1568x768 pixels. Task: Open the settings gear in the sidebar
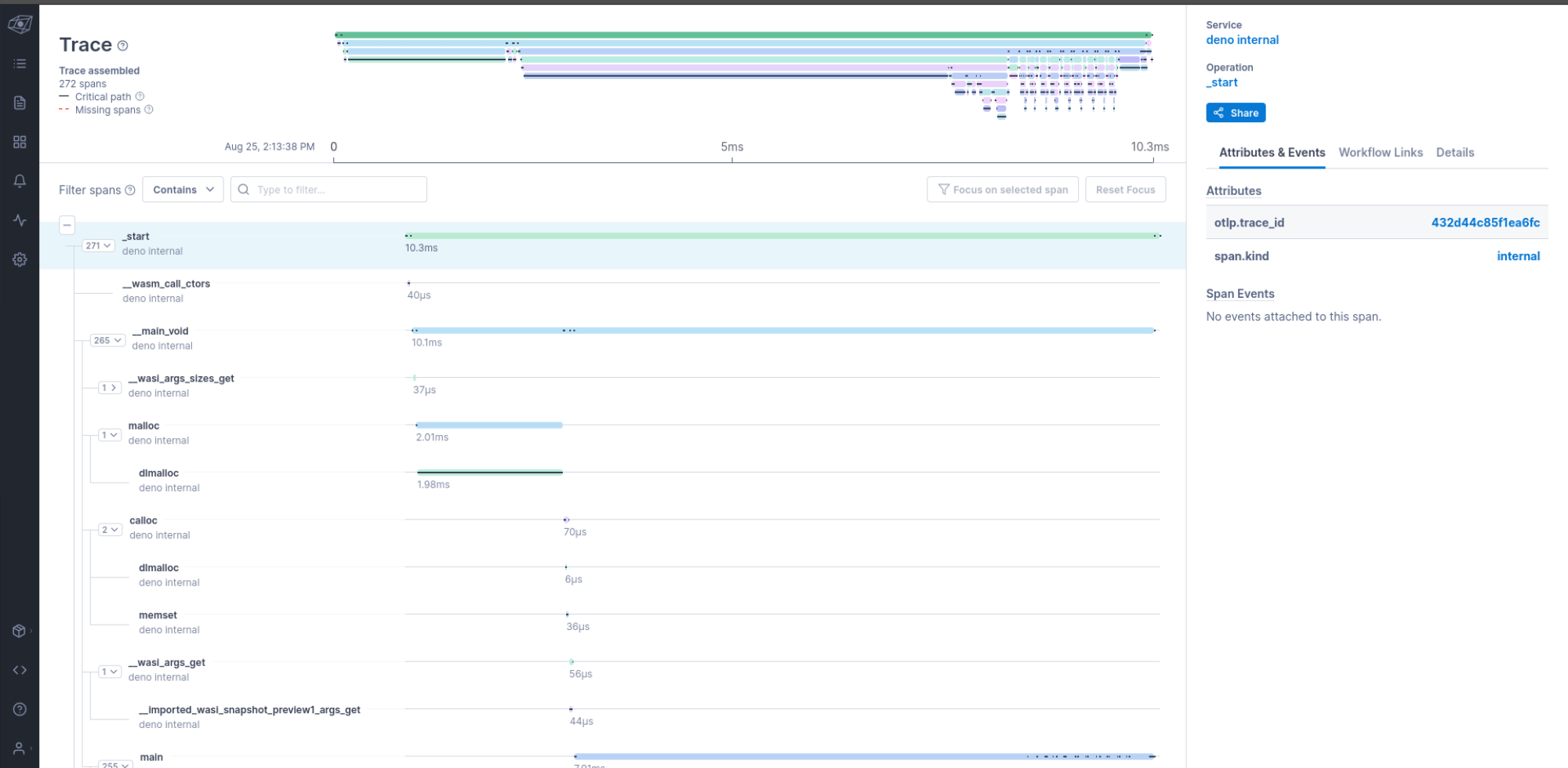click(20, 259)
